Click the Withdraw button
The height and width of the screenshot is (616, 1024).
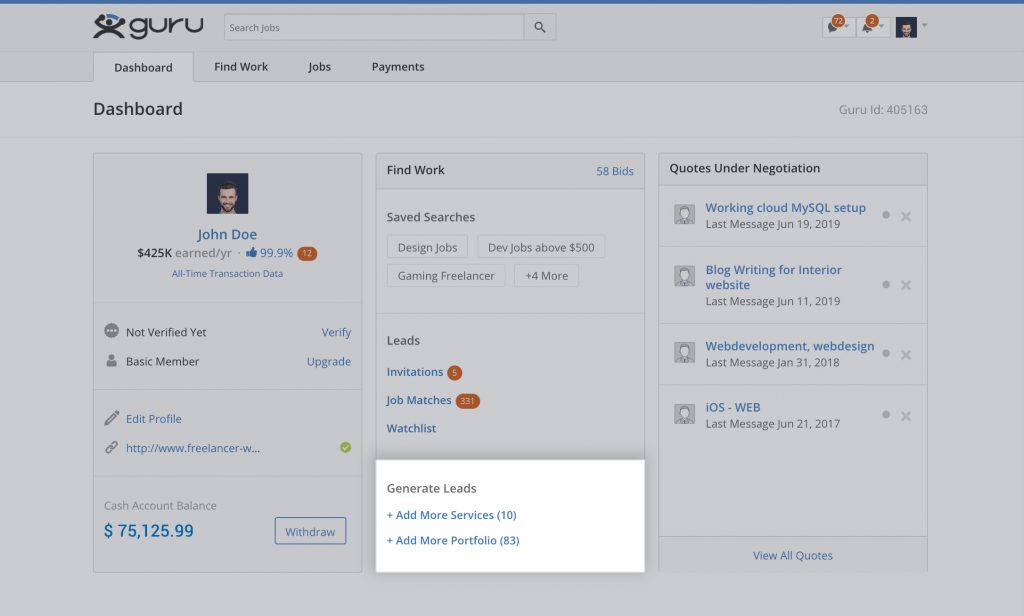point(310,531)
